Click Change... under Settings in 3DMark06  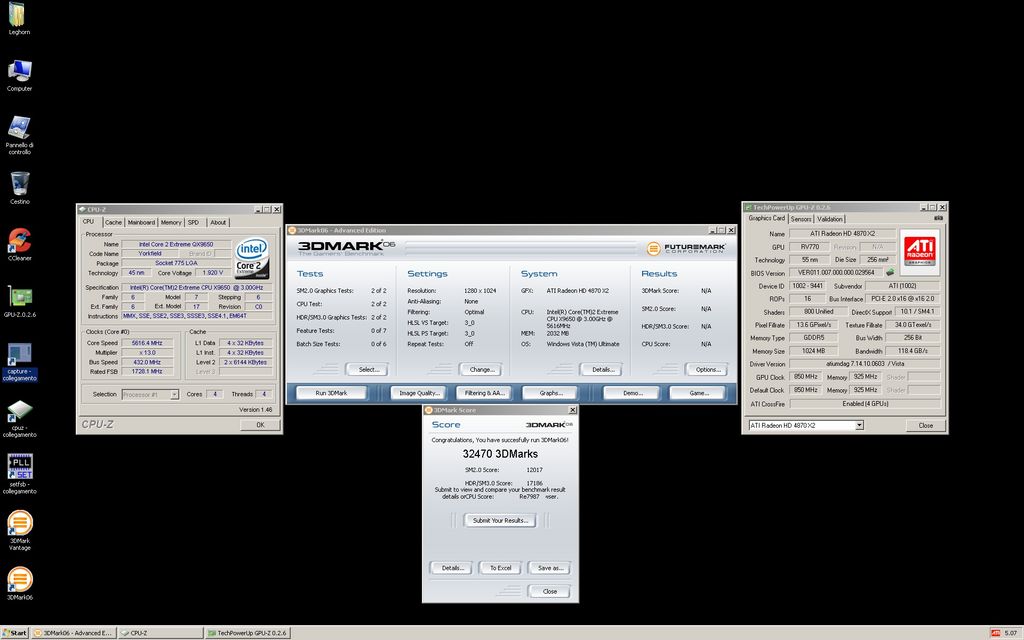coord(481,370)
